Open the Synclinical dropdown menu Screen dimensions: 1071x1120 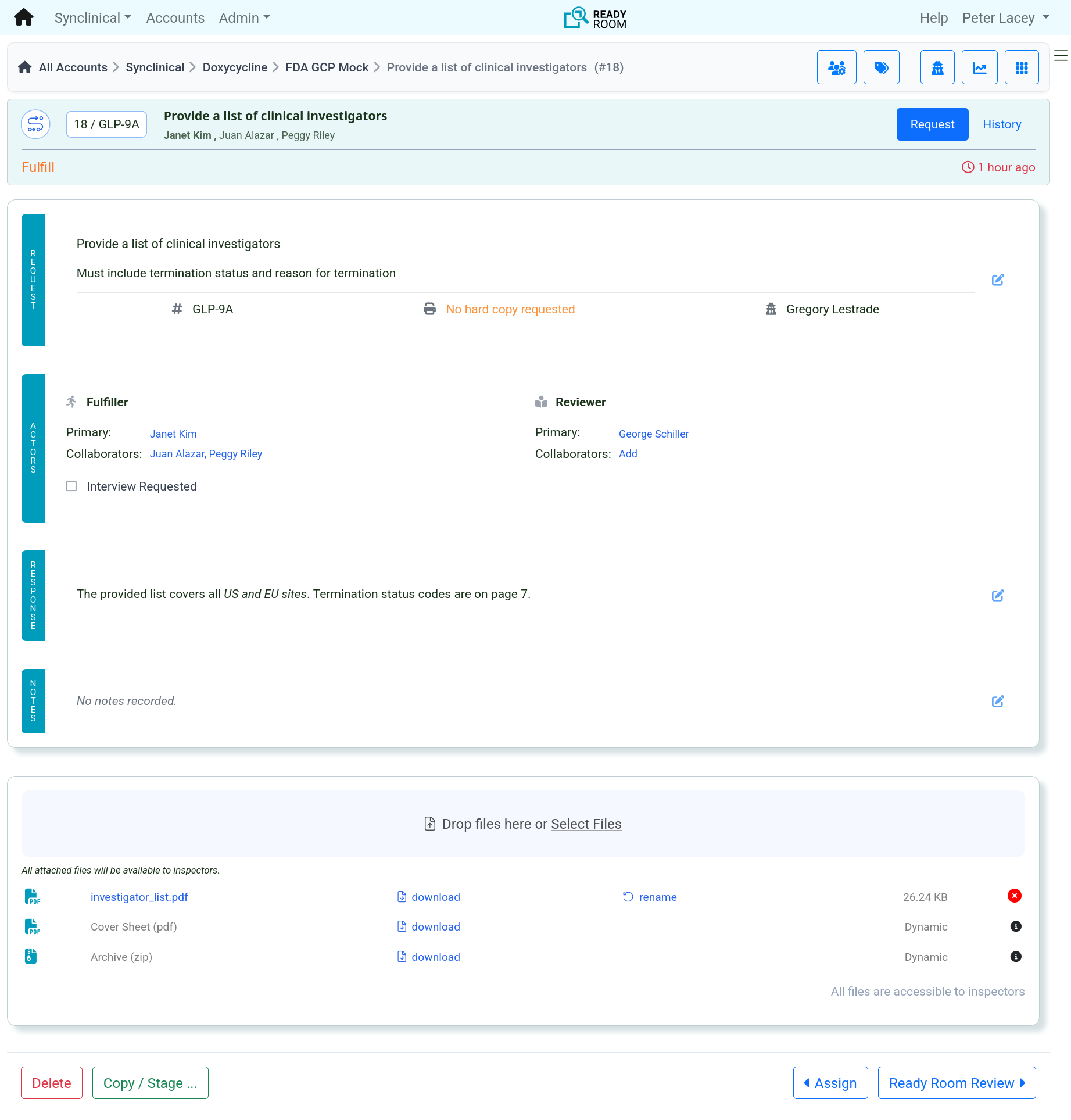93,17
